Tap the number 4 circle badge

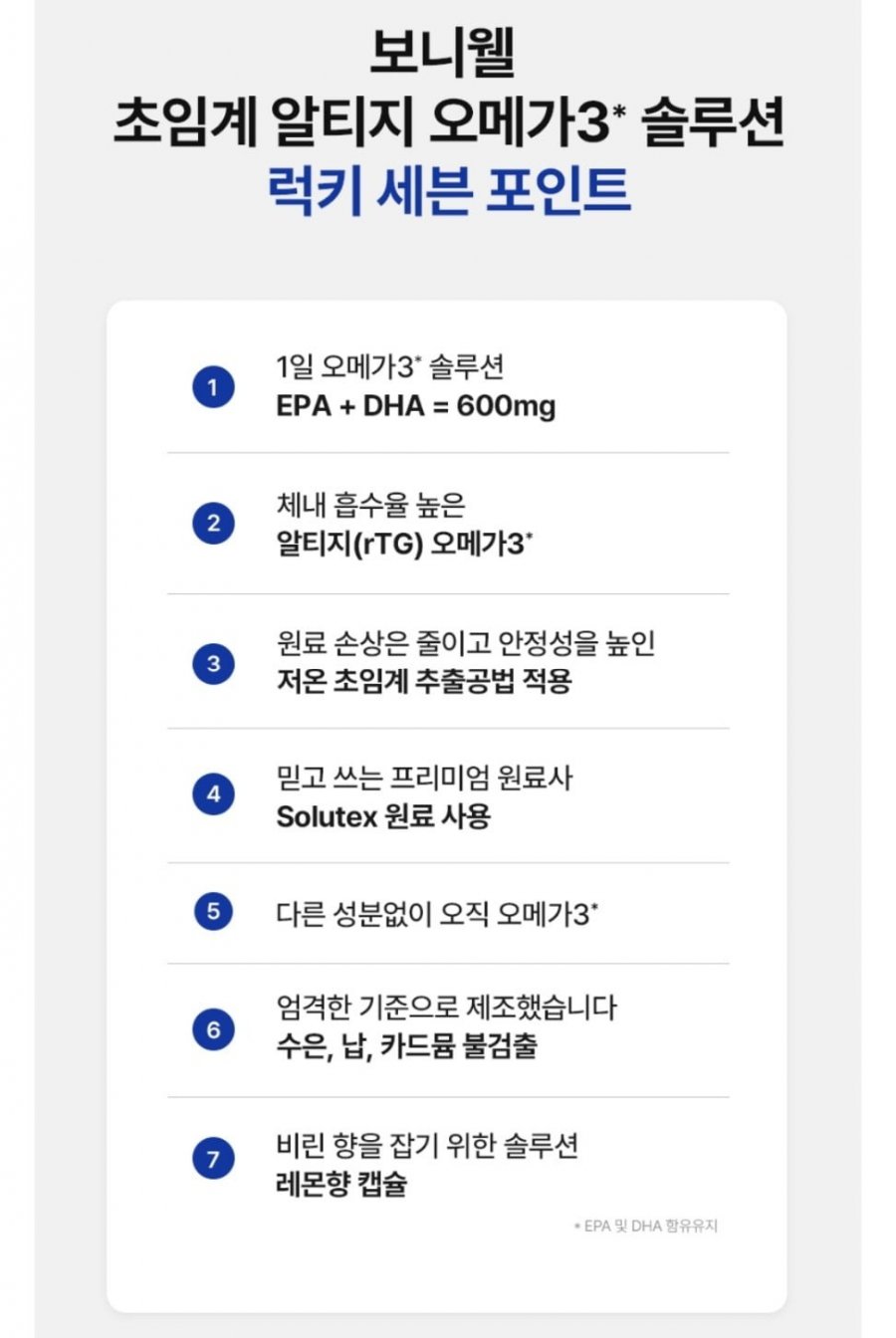pos(213,795)
